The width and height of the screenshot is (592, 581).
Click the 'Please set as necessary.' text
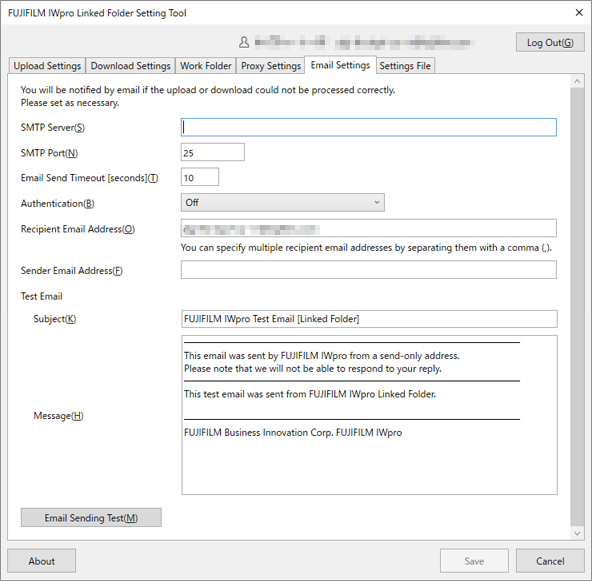70,103
